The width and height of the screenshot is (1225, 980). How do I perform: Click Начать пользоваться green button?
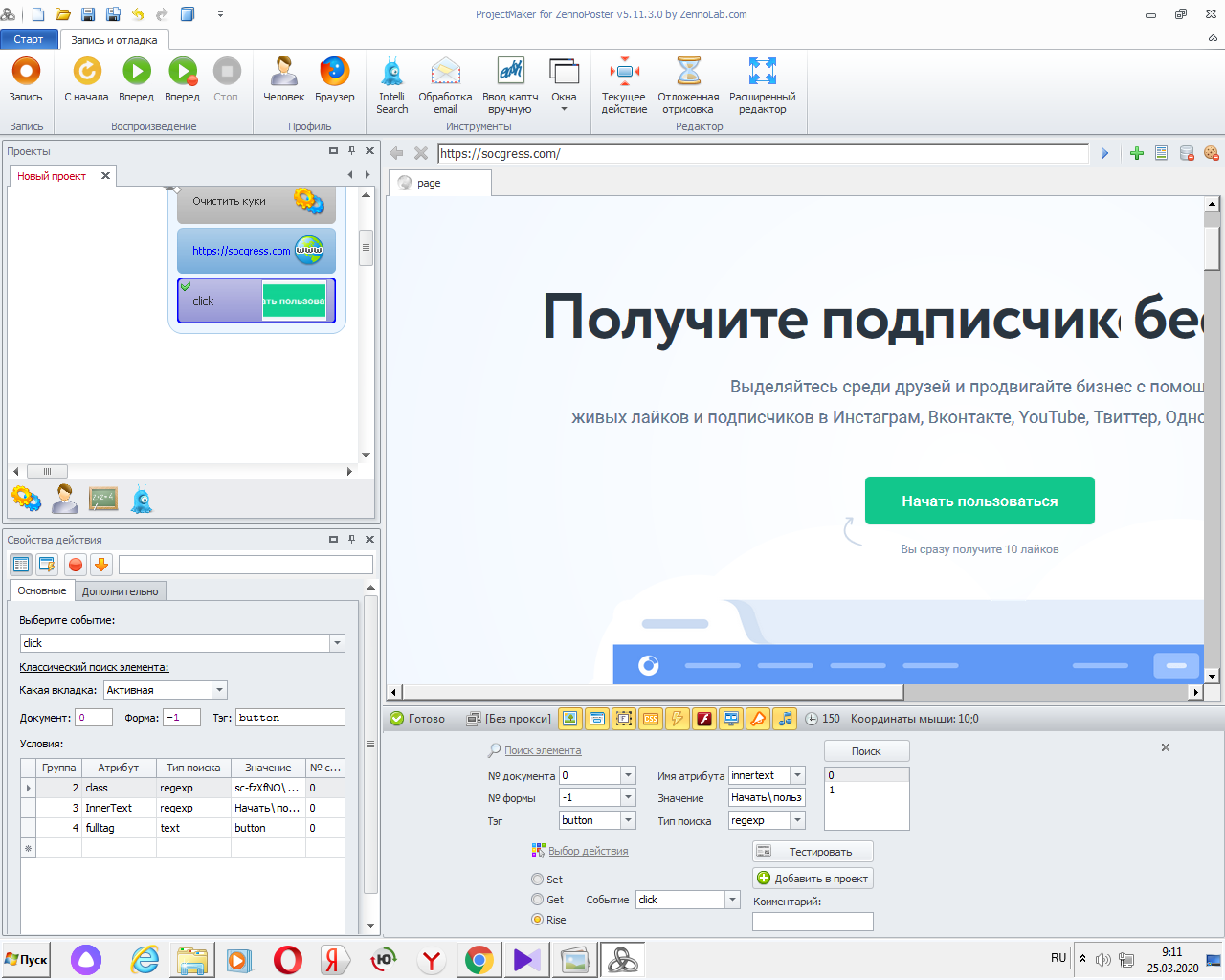click(979, 501)
